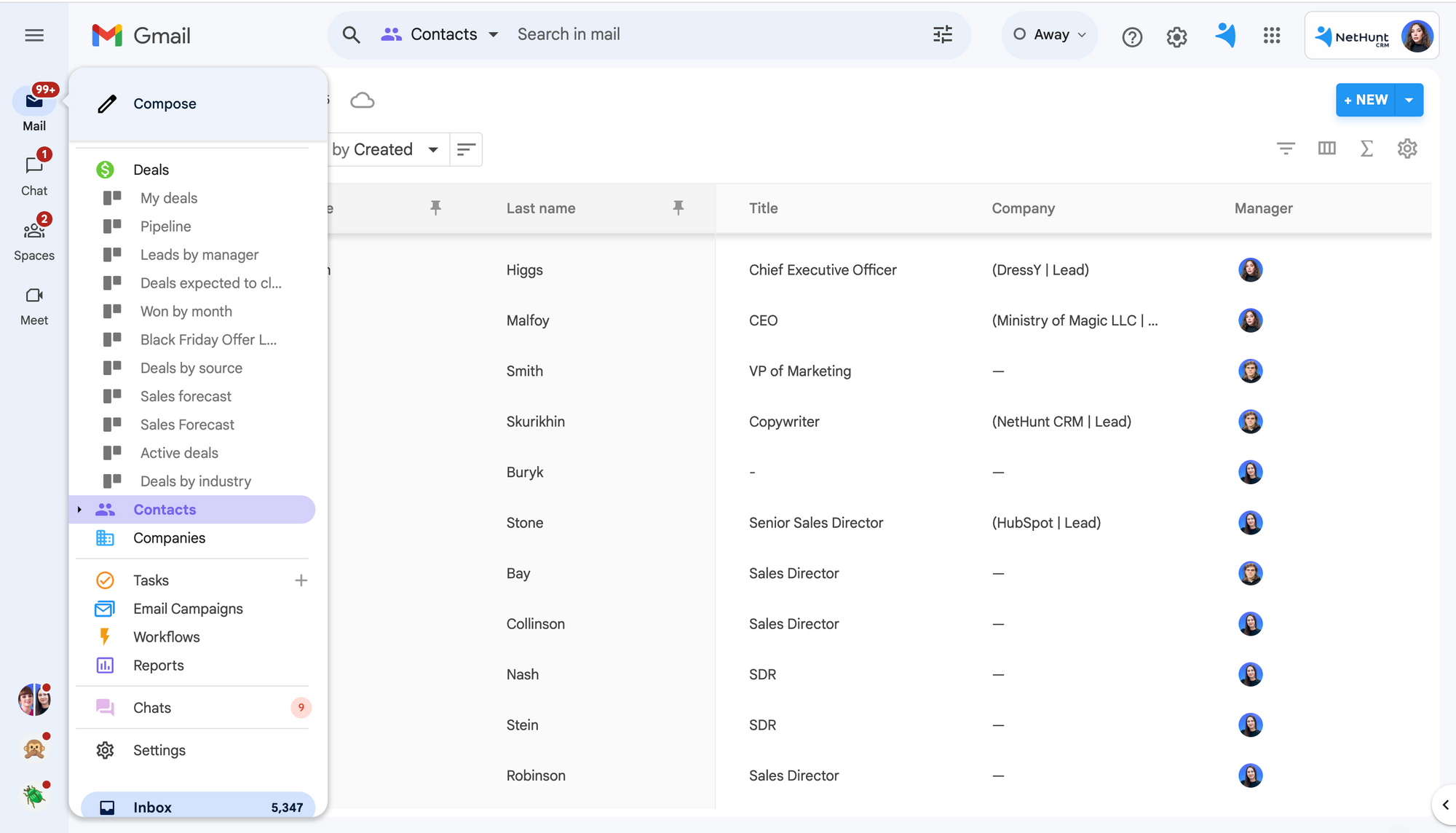Click the filter icon in contacts view
The width and height of the screenshot is (1456, 833).
coord(1285,148)
